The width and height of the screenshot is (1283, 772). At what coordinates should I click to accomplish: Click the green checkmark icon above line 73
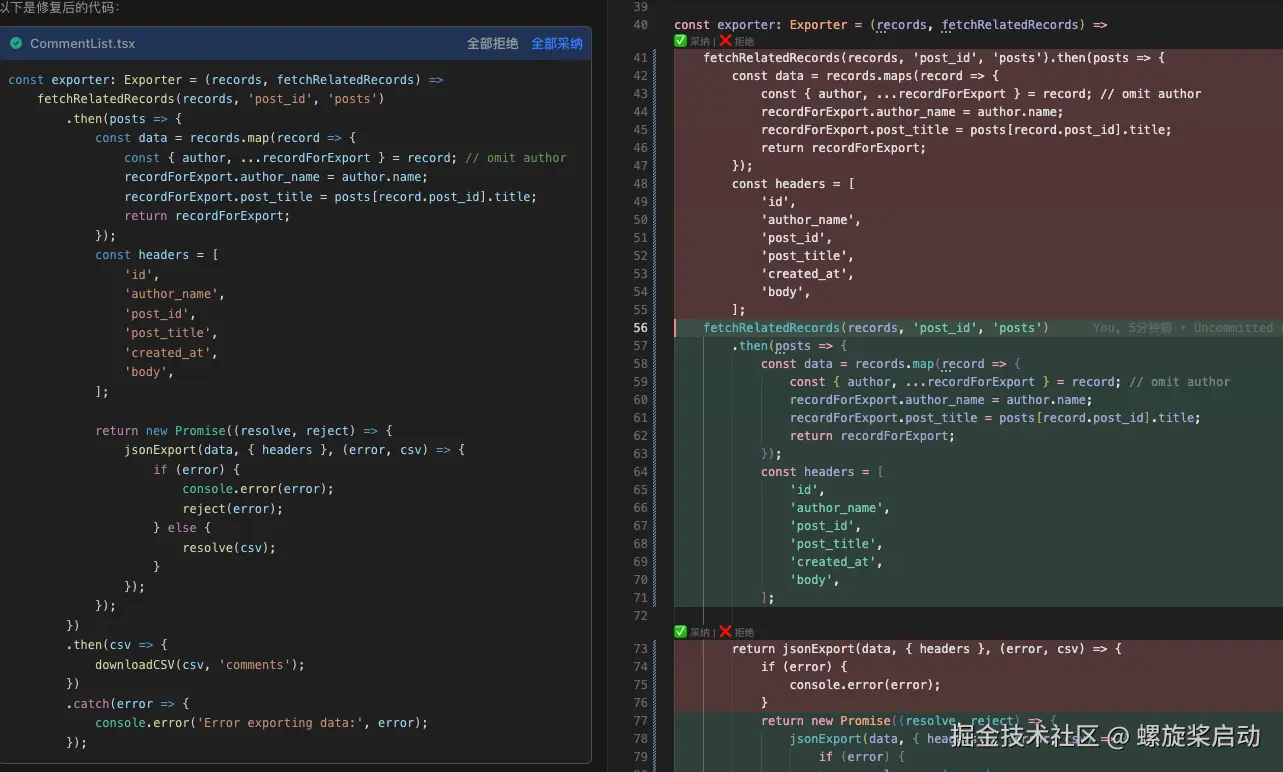681,632
